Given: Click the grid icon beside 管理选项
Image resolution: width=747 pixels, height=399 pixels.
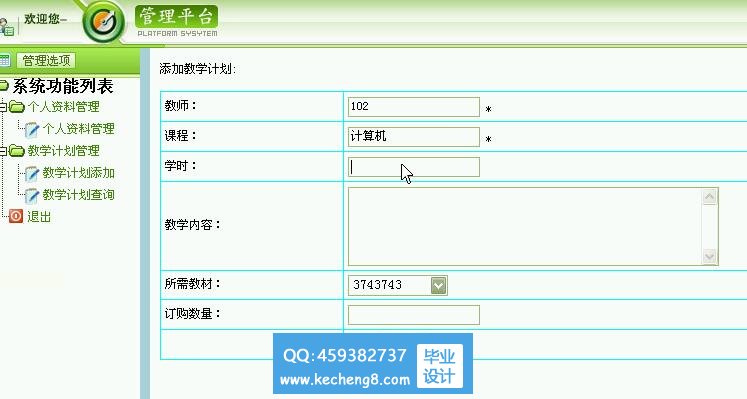Looking at the screenshot, I should [x=4, y=60].
